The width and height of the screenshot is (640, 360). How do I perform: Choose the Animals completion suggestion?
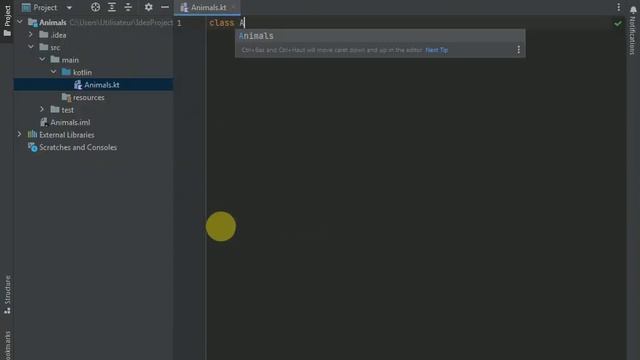coord(380,36)
